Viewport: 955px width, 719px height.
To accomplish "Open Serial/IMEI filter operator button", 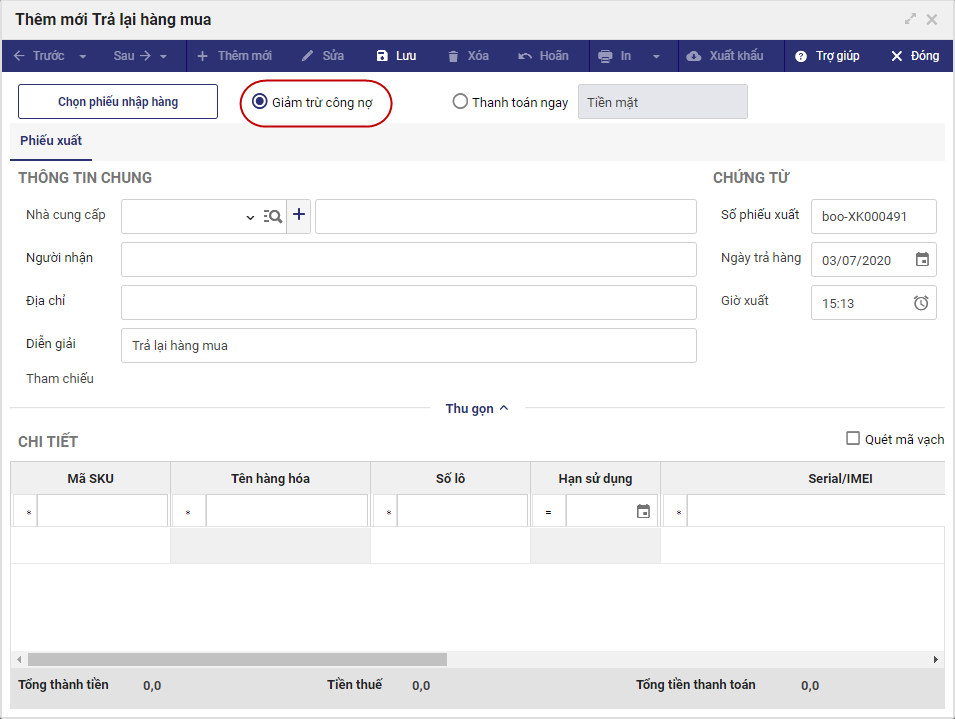I will [x=675, y=511].
